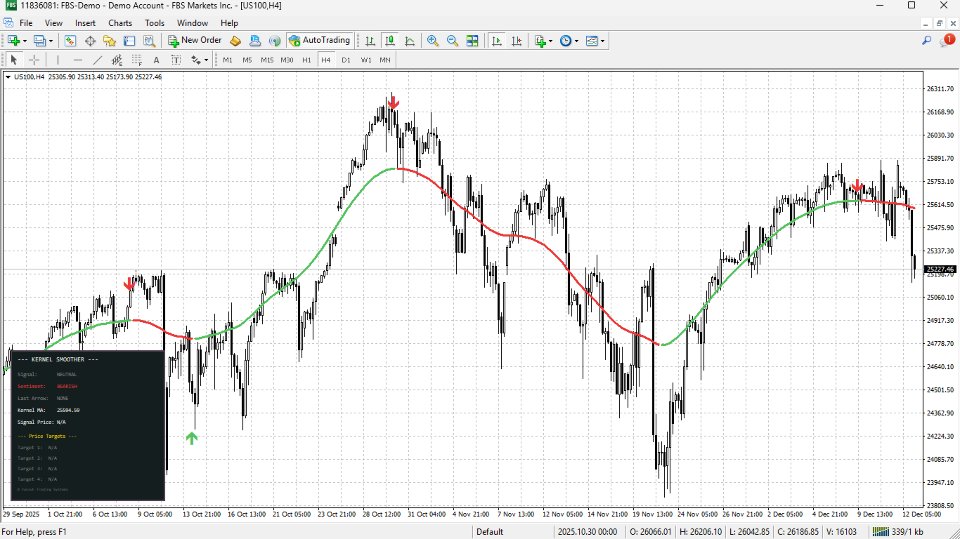Screen dimensions: 960x539
Task: Select the Horizontal Line drawing tool
Action: click(x=77, y=60)
